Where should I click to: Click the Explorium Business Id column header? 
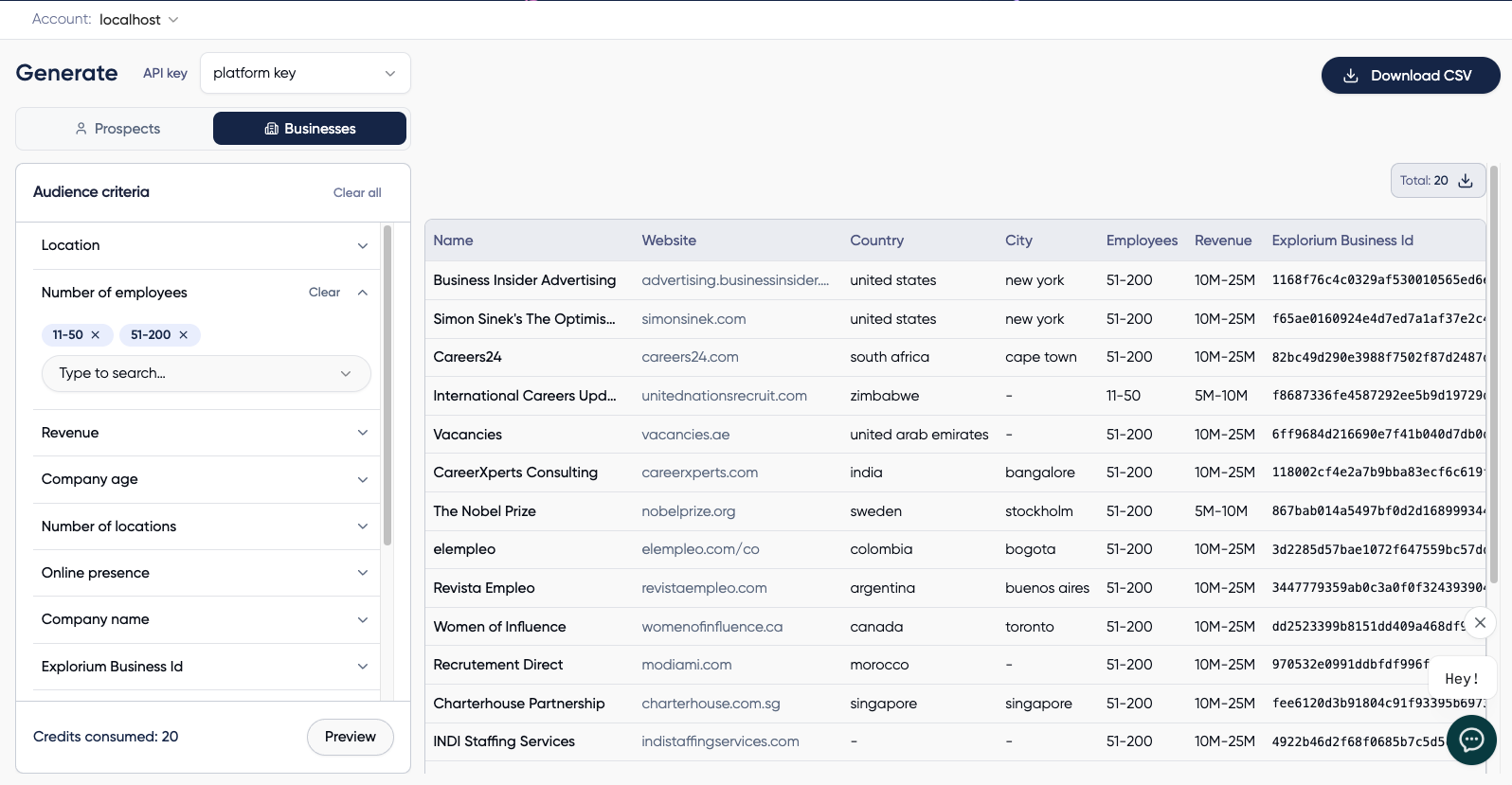(x=1342, y=241)
